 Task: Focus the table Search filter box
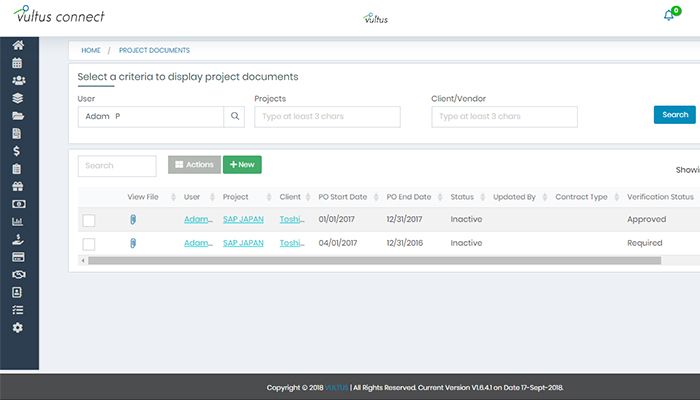[x=117, y=166]
